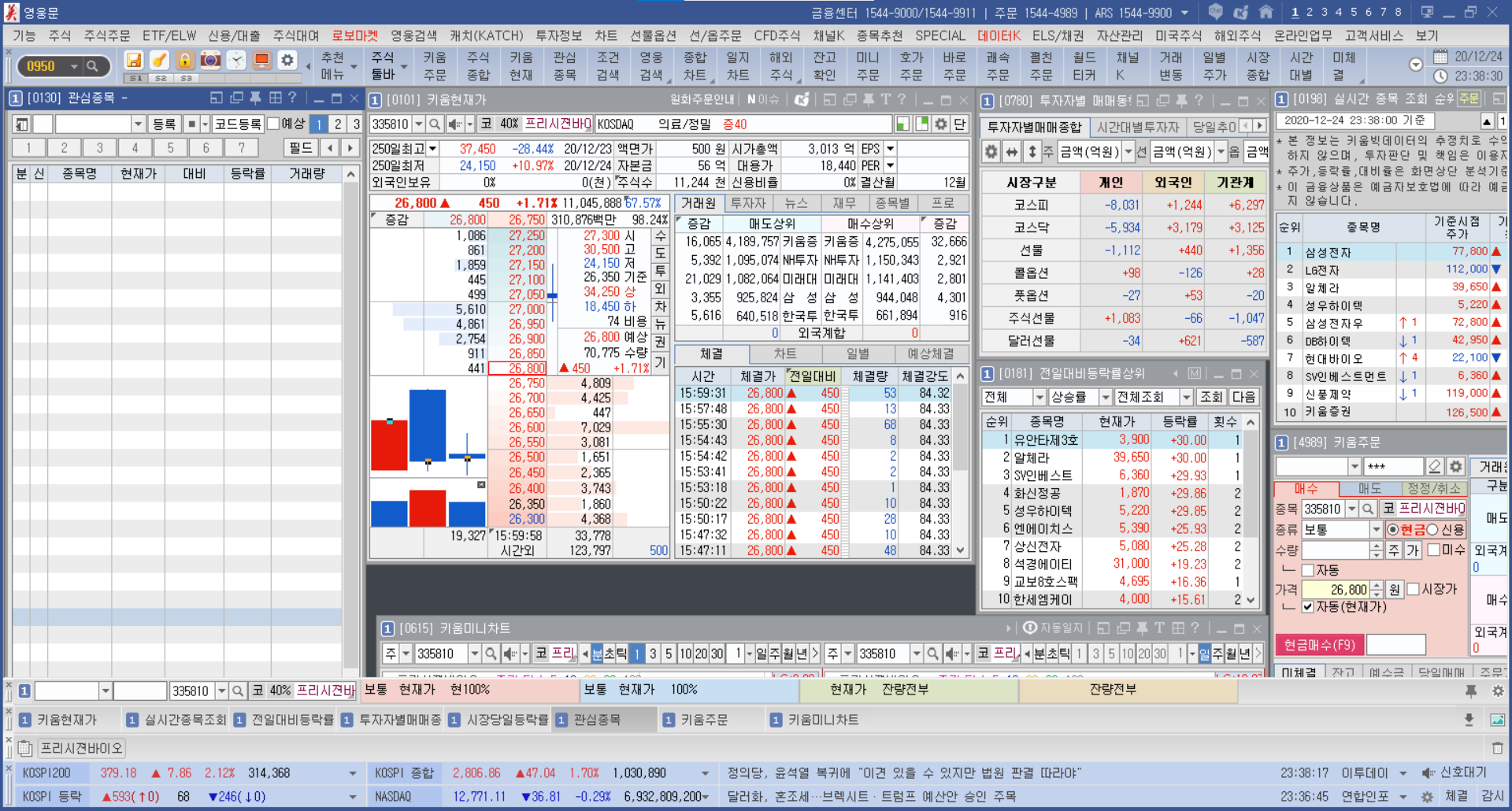
Task: Select the 신용 radio button in 키움주문
Action: 1432,530
